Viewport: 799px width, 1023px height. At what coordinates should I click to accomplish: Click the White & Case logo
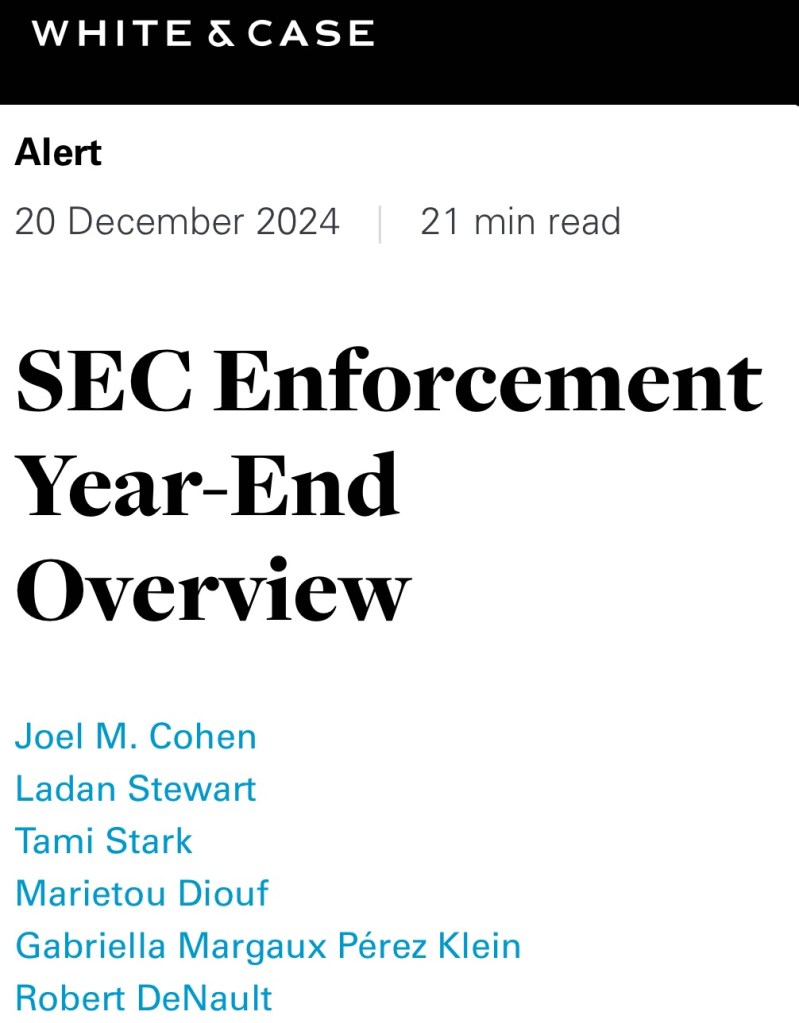(202, 34)
